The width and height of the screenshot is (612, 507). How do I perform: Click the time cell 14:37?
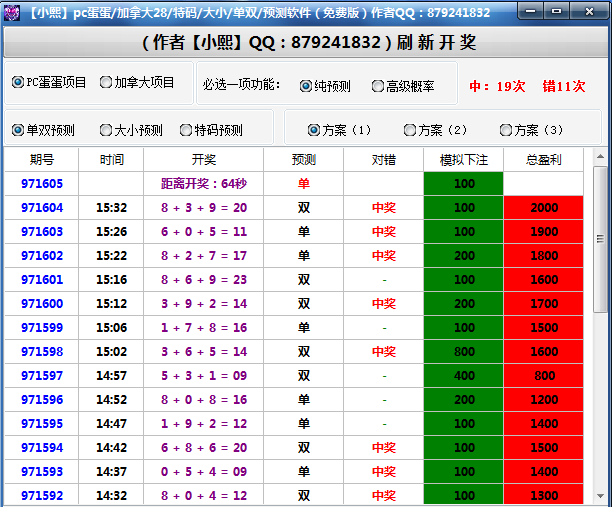pos(112,471)
